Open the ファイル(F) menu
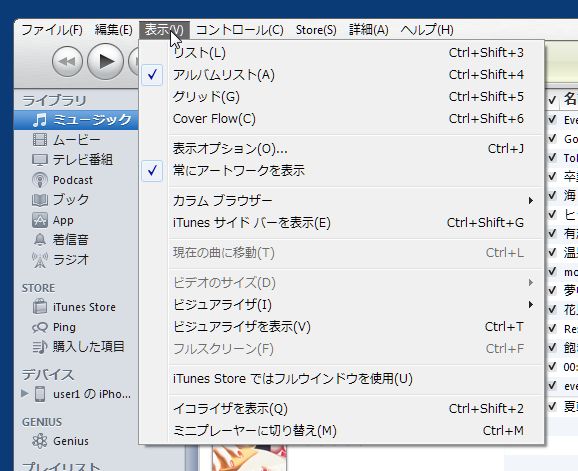The height and width of the screenshot is (471, 578). [x=52, y=30]
